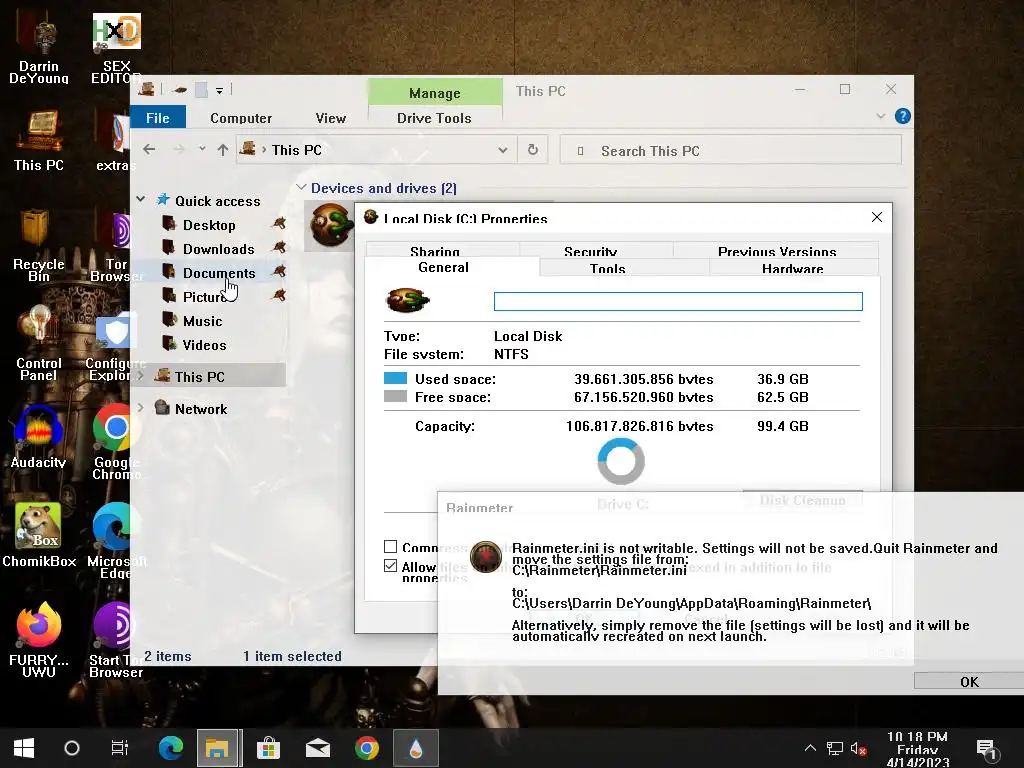Click the Search This PC box

click(731, 150)
